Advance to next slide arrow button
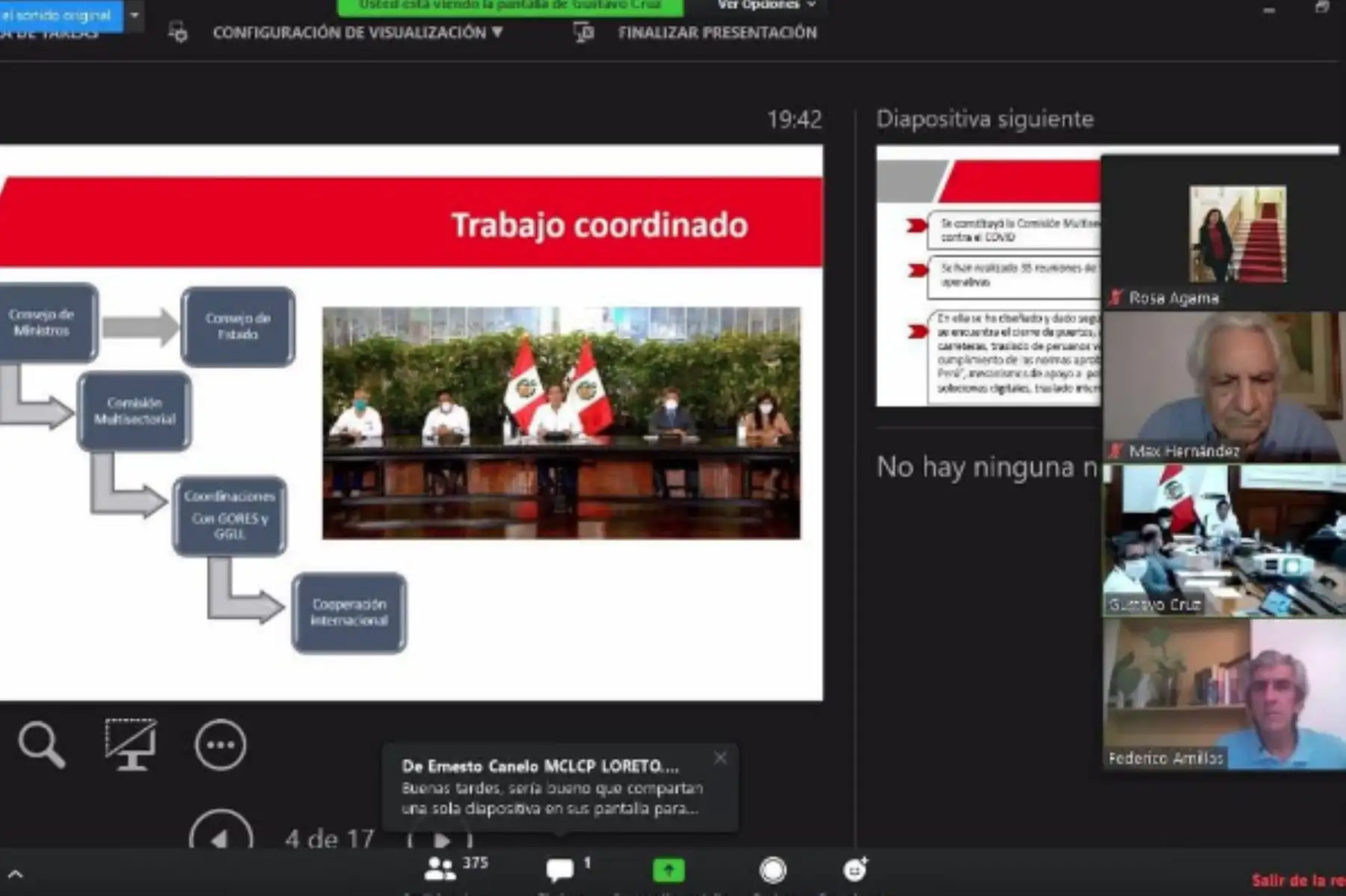Screen dimensions: 1346x896 click(x=441, y=839)
